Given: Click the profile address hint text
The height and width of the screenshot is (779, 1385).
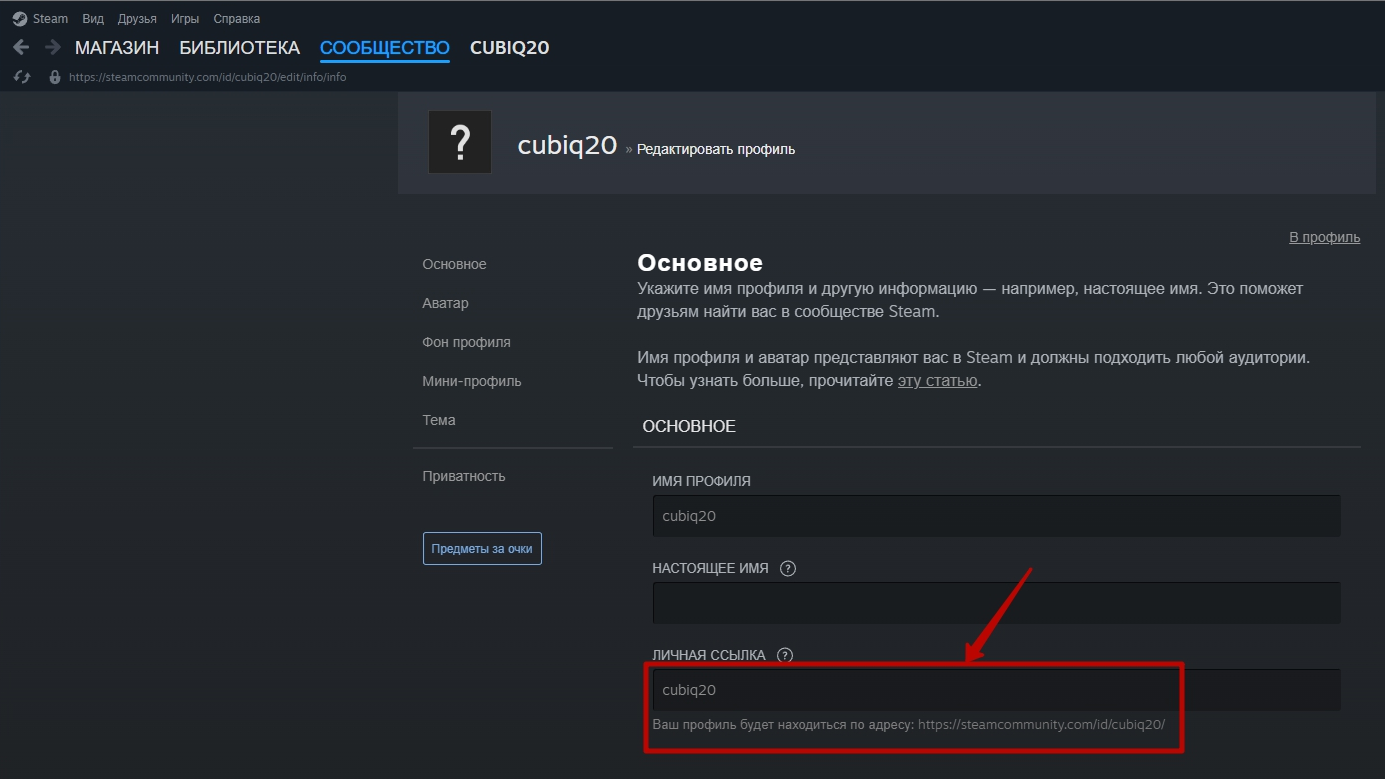Looking at the screenshot, I should coord(909,724).
